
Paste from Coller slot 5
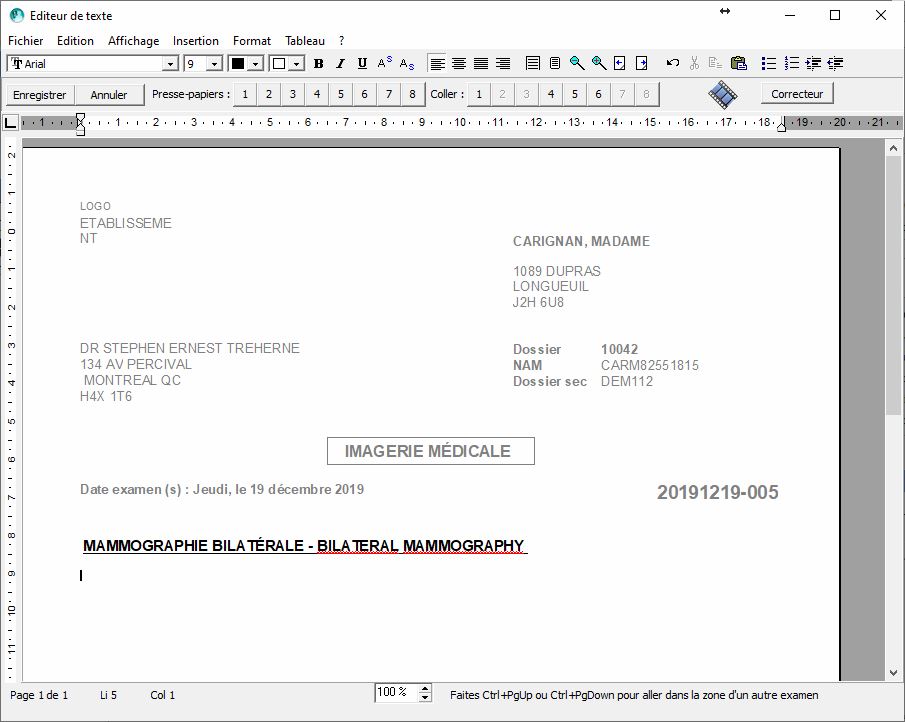coord(575,95)
